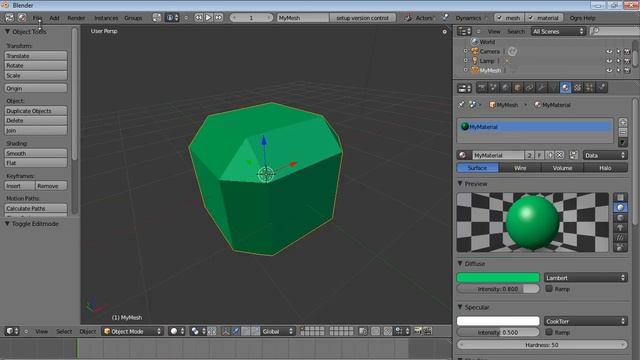The image size is (640, 360).
Task: Set shading to Flat
Action: (x=36, y=163)
